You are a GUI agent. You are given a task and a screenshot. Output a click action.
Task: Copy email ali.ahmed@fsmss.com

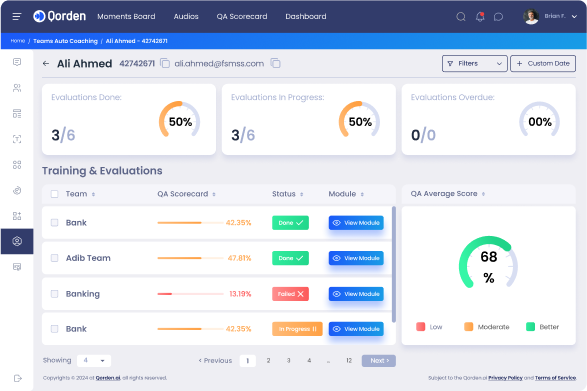[x=276, y=63]
